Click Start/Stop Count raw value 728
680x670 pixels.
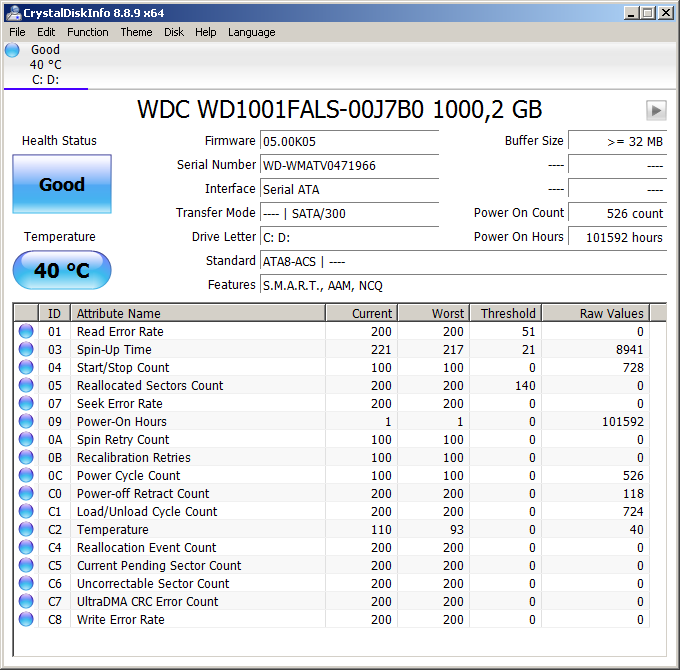tap(633, 367)
